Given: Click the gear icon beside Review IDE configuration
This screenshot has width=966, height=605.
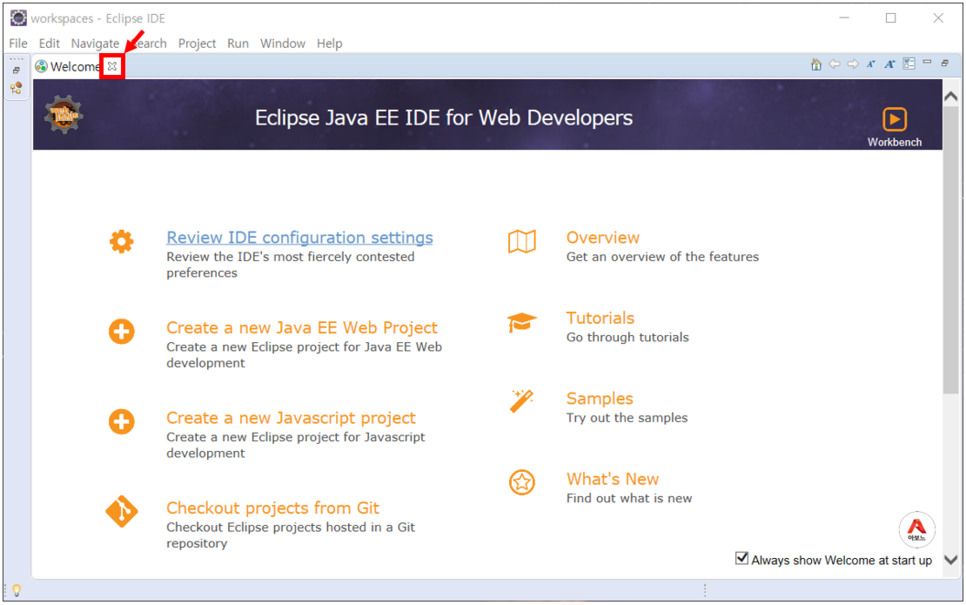Looking at the screenshot, I should click(121, 242).
